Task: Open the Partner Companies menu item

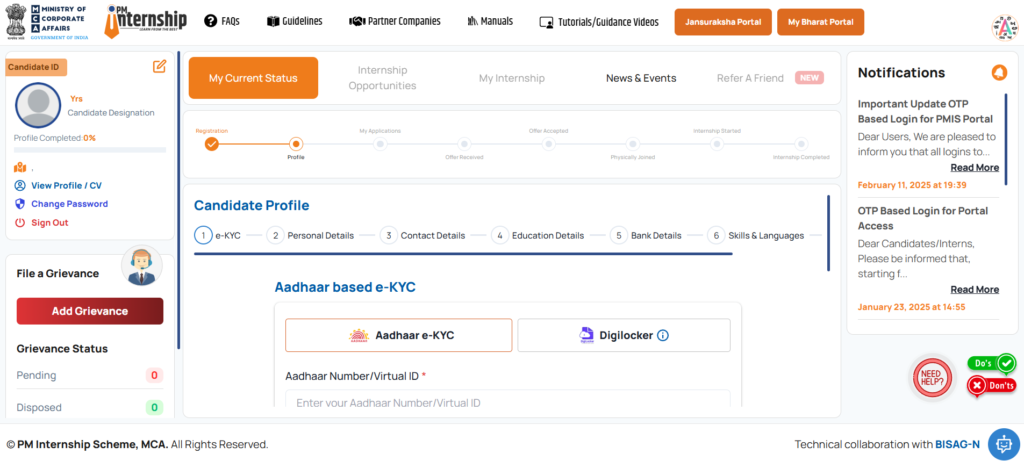Action: point(395,21)
